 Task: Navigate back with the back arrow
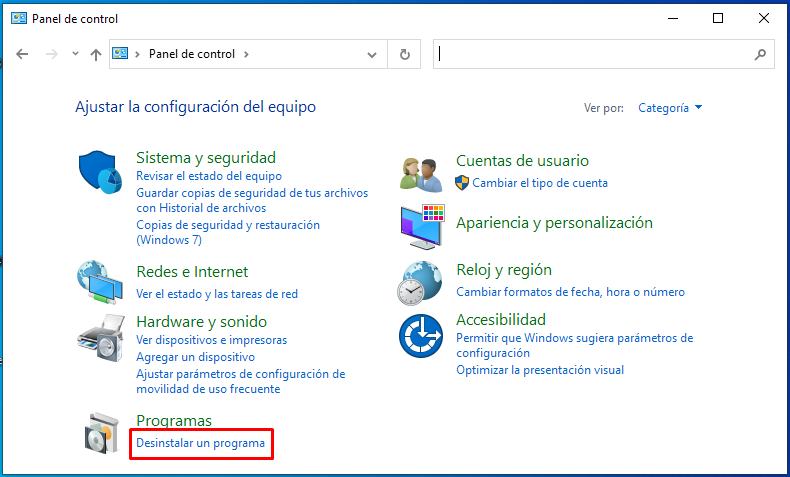[23, 55]
